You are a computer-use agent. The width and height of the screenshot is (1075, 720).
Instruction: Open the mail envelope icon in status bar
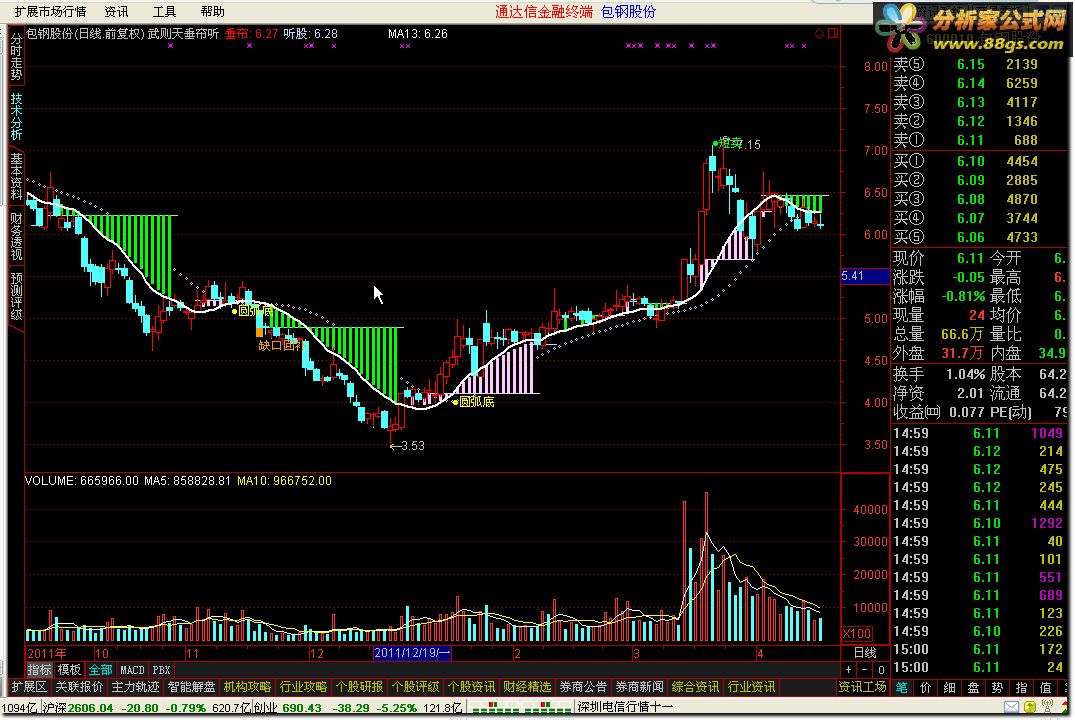click(1011, 707)
